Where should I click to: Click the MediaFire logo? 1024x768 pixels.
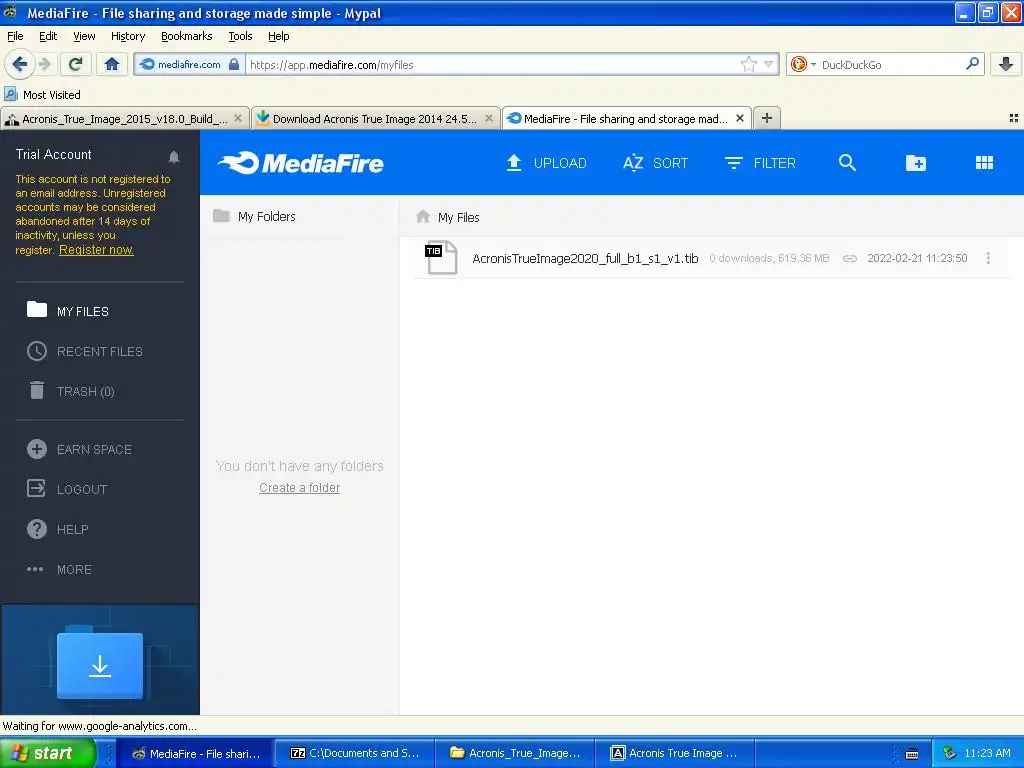[x=300, y=163]
